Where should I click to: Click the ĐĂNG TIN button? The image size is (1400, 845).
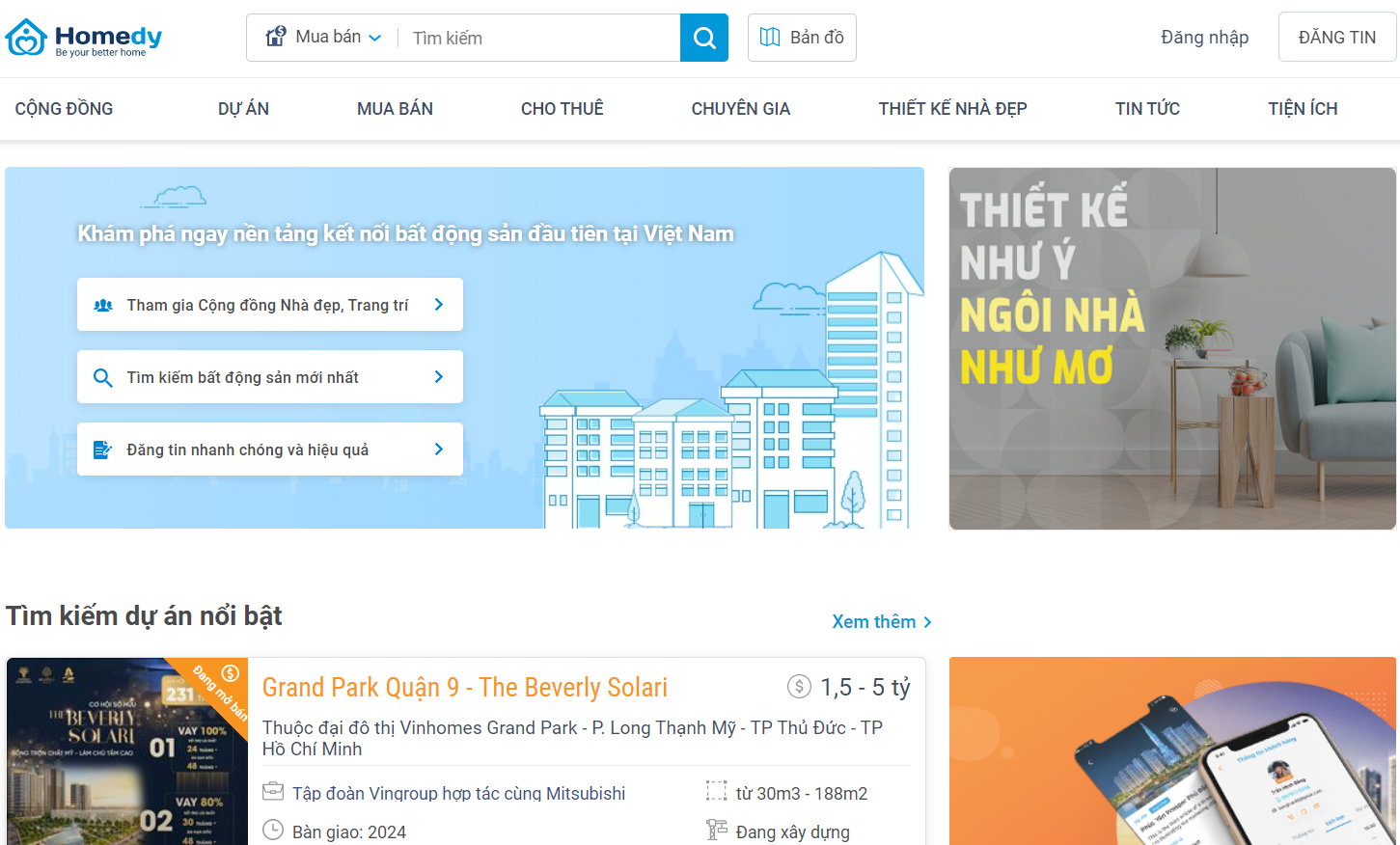click(1336, 38)
